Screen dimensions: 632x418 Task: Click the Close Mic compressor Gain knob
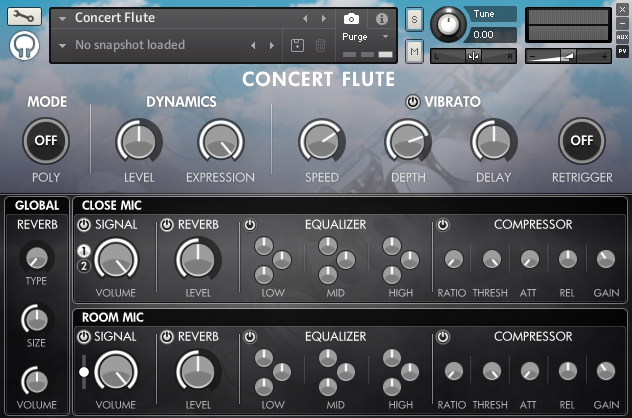click(605, 259)
